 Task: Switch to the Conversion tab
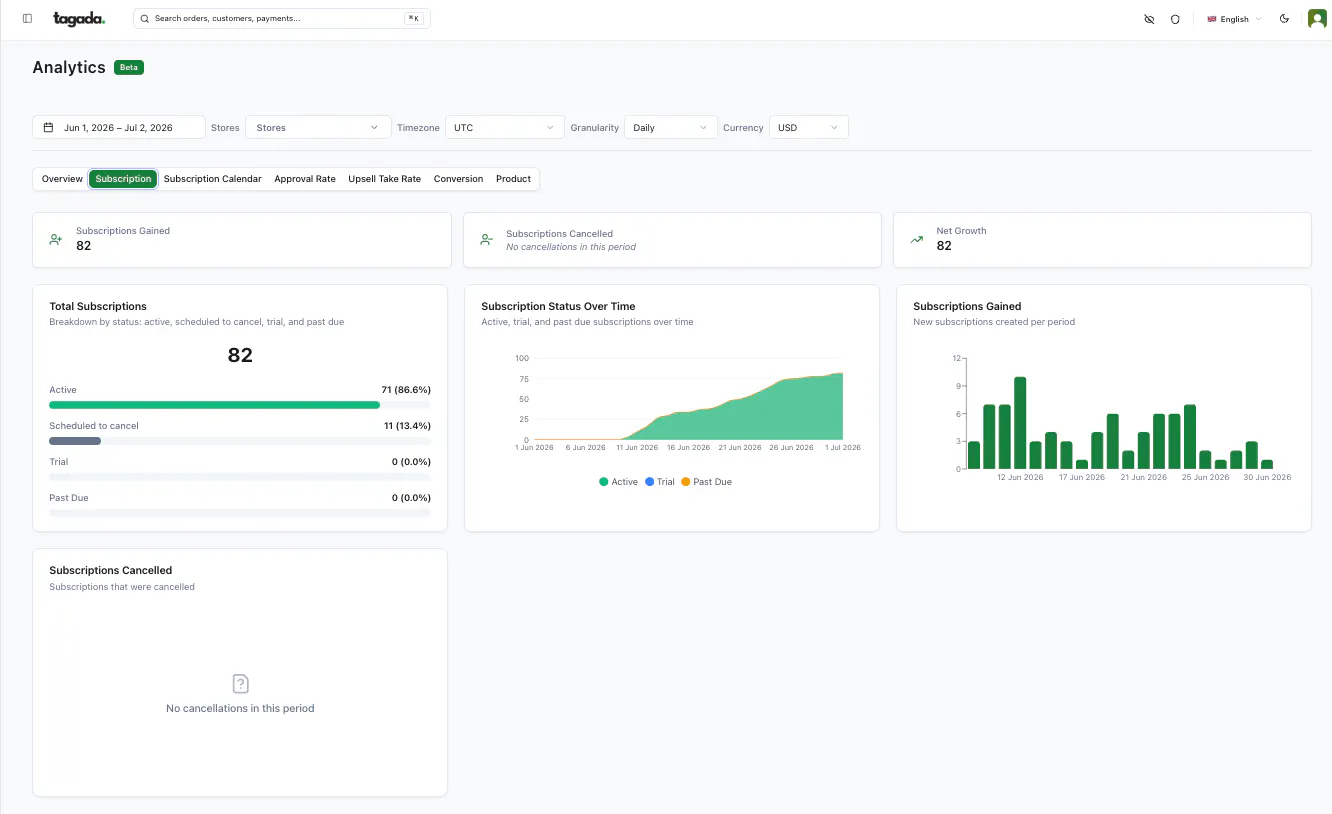tap(458, 179)
